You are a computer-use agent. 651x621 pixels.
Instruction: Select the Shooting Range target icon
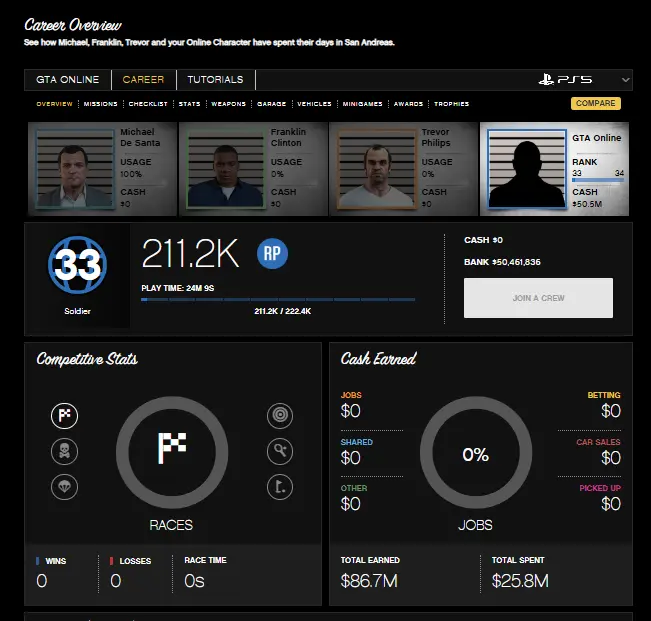click(x=280, y=416)
